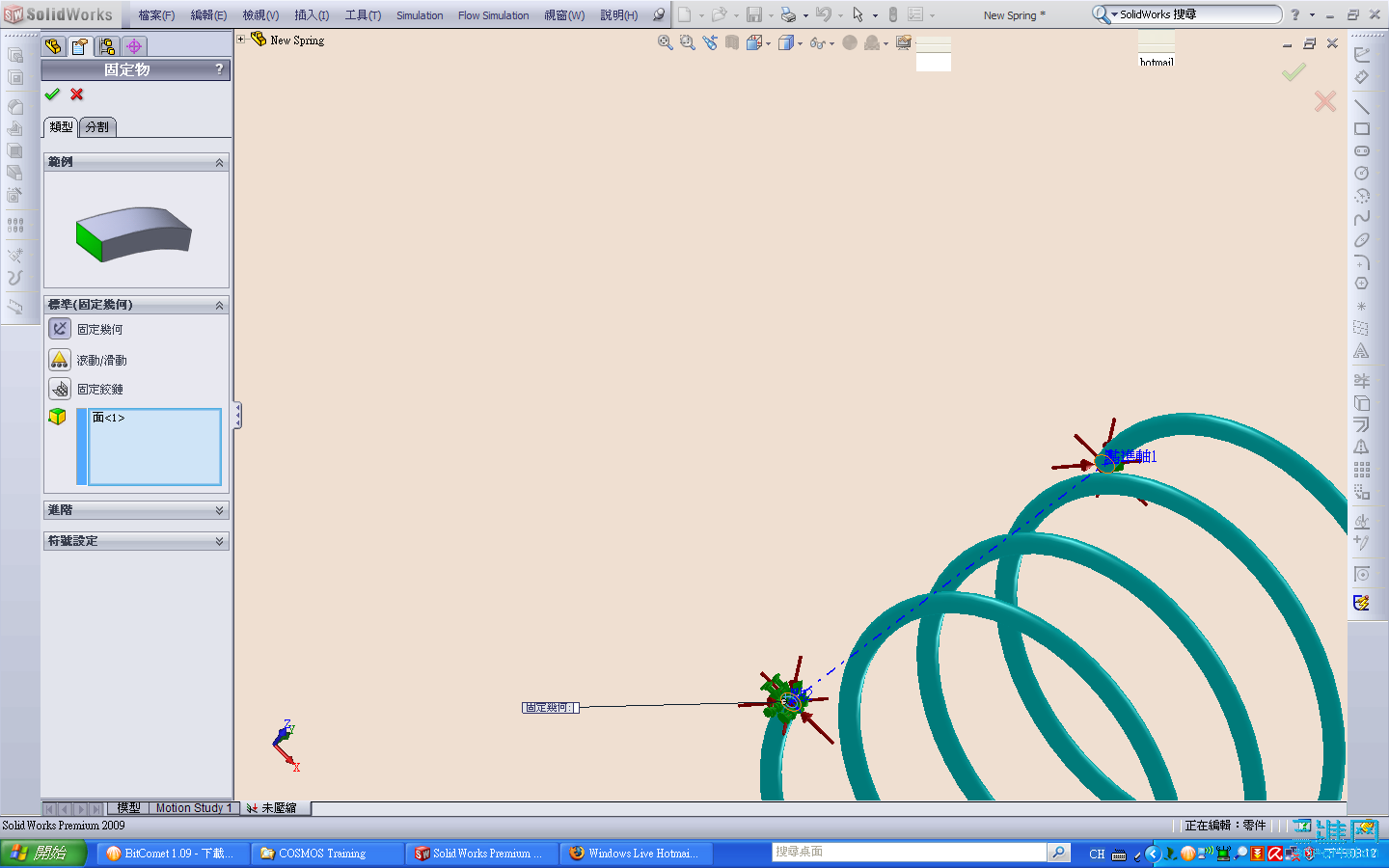Click the 固定幾何 callout label in viewport
The height and width of the screenshot is (868, 1389).
click(551, 708)
